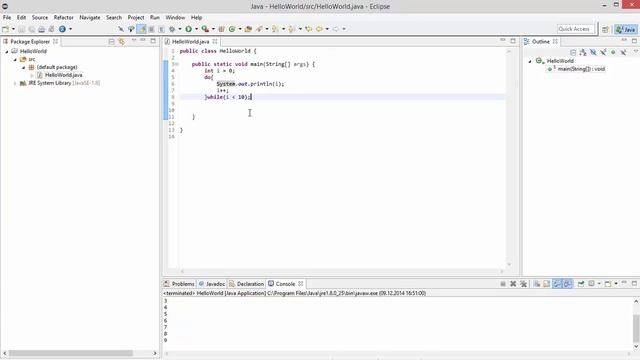Viewport: 640px width, 360px height.
Task: Toggle Sort in Outline toolbar
Action: pos(583,53)
